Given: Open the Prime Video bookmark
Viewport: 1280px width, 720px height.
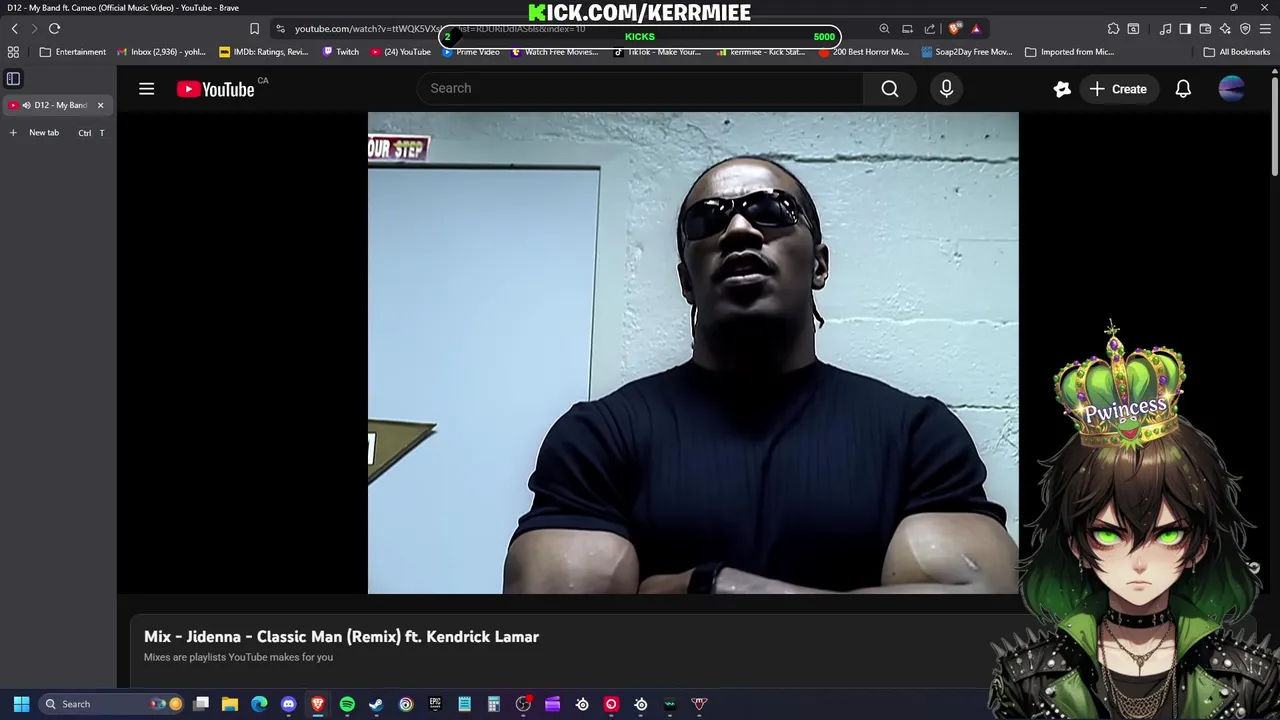Looking at the screenshot, I should (471, 52).
